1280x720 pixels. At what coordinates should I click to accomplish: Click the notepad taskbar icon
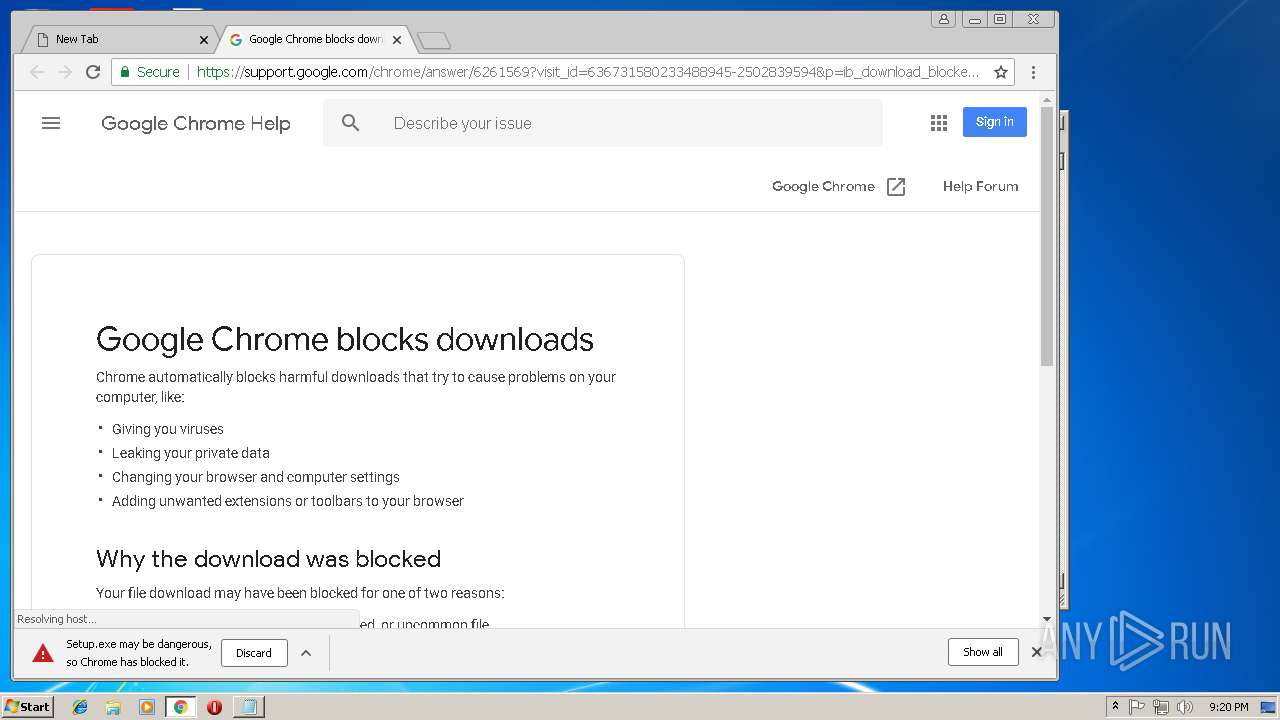pos(248,707)
